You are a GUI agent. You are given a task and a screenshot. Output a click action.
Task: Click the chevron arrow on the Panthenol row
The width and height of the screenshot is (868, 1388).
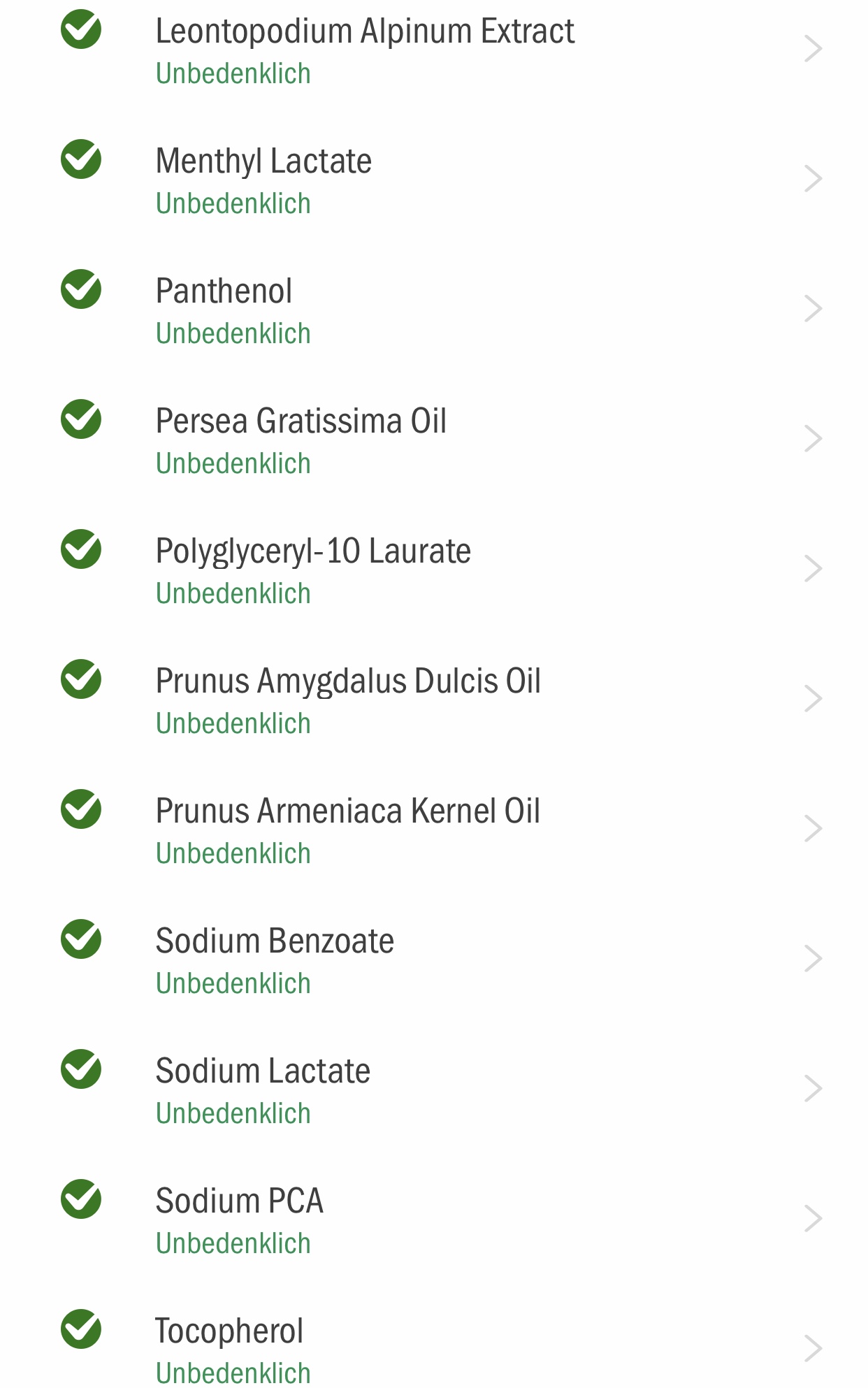pos(813,309)
